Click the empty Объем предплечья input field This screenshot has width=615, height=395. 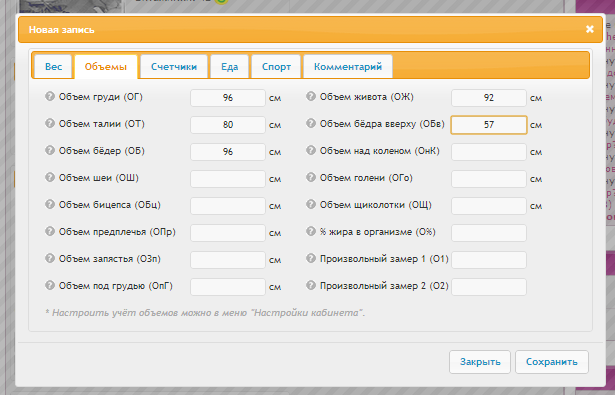tap(228, 233)
